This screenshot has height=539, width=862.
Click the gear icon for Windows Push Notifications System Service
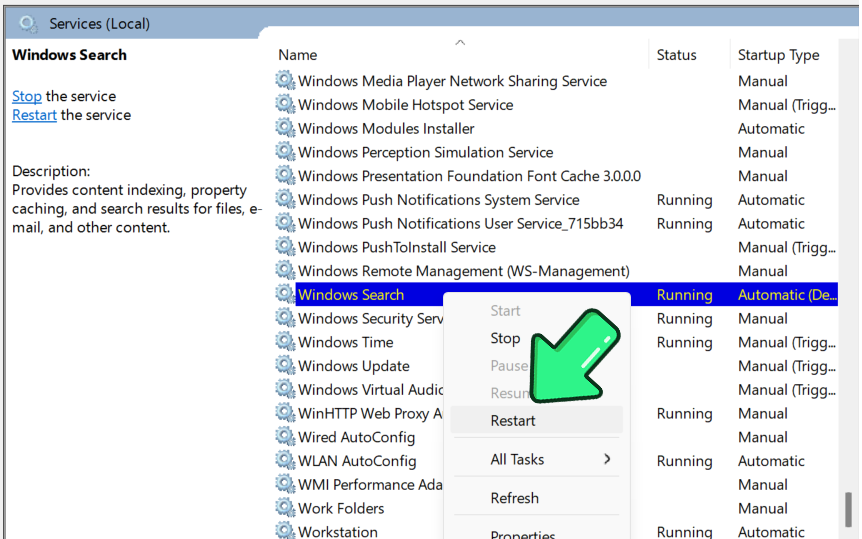[x=285, y=199]
